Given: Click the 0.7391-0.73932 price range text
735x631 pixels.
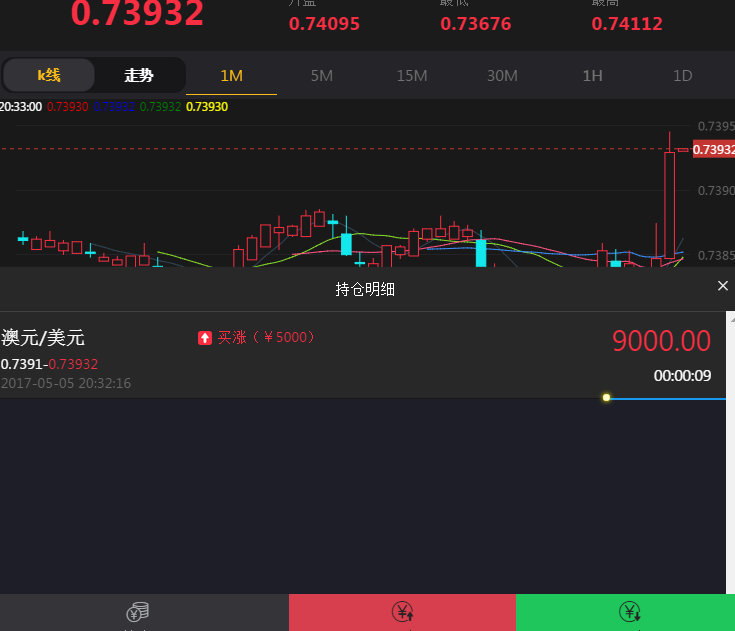Looking at the screenshot, I should pyautogui.click(x=49, y=364).
